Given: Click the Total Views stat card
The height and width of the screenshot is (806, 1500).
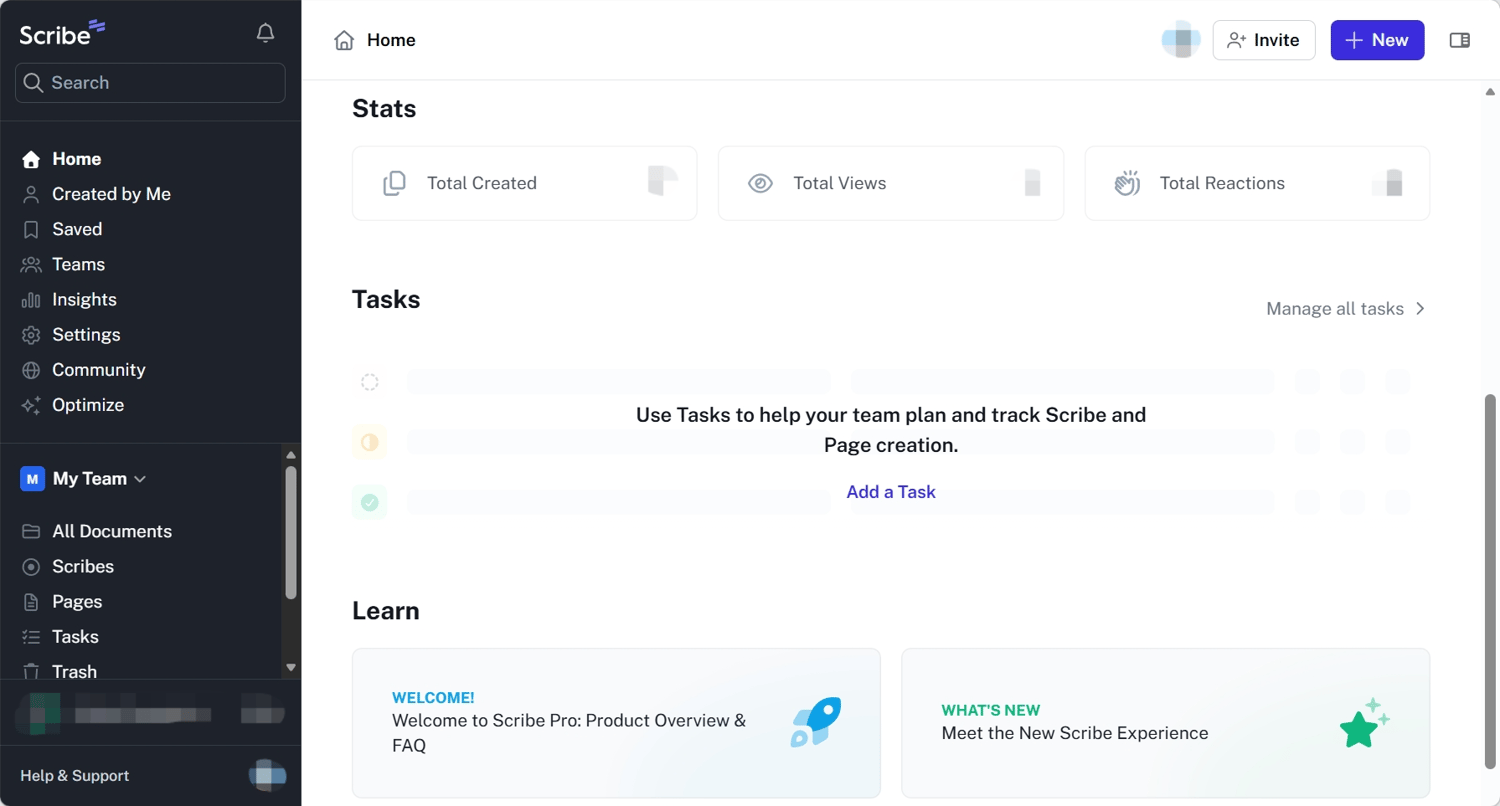Looking at the screenshot, I should click(890, 183).
